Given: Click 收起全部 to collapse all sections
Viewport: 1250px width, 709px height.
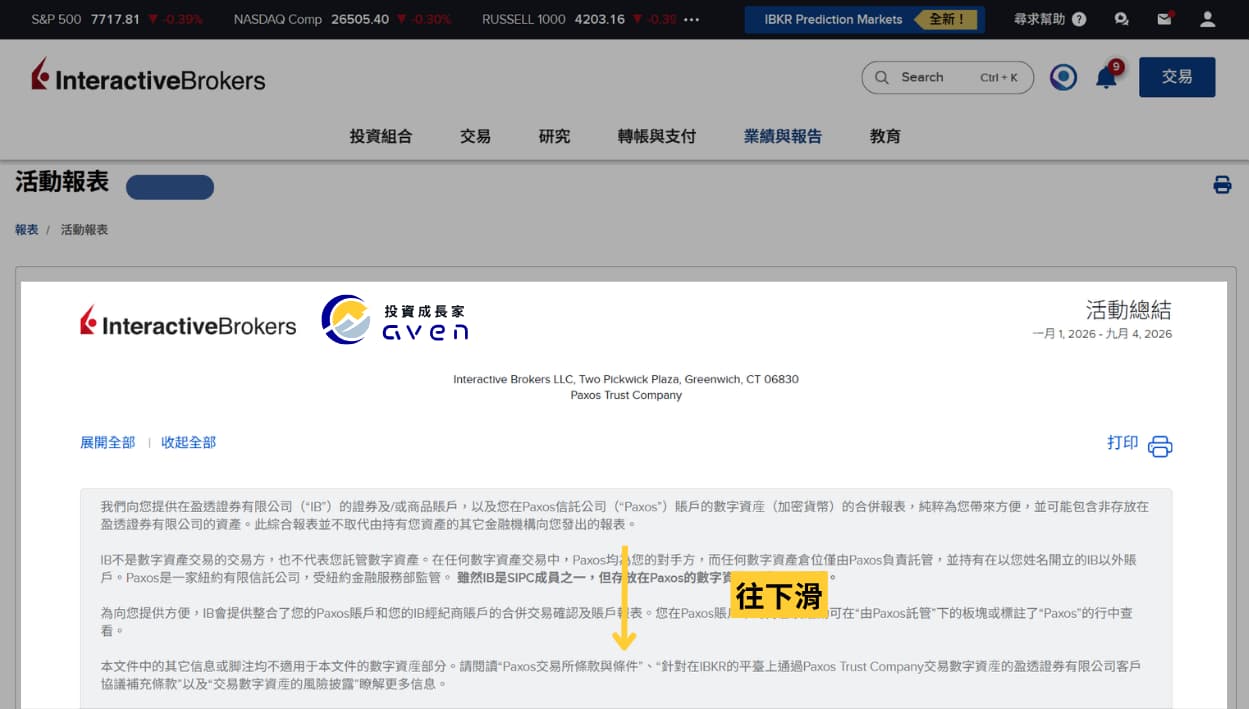Looking at the screenshot, I should 188,442.
